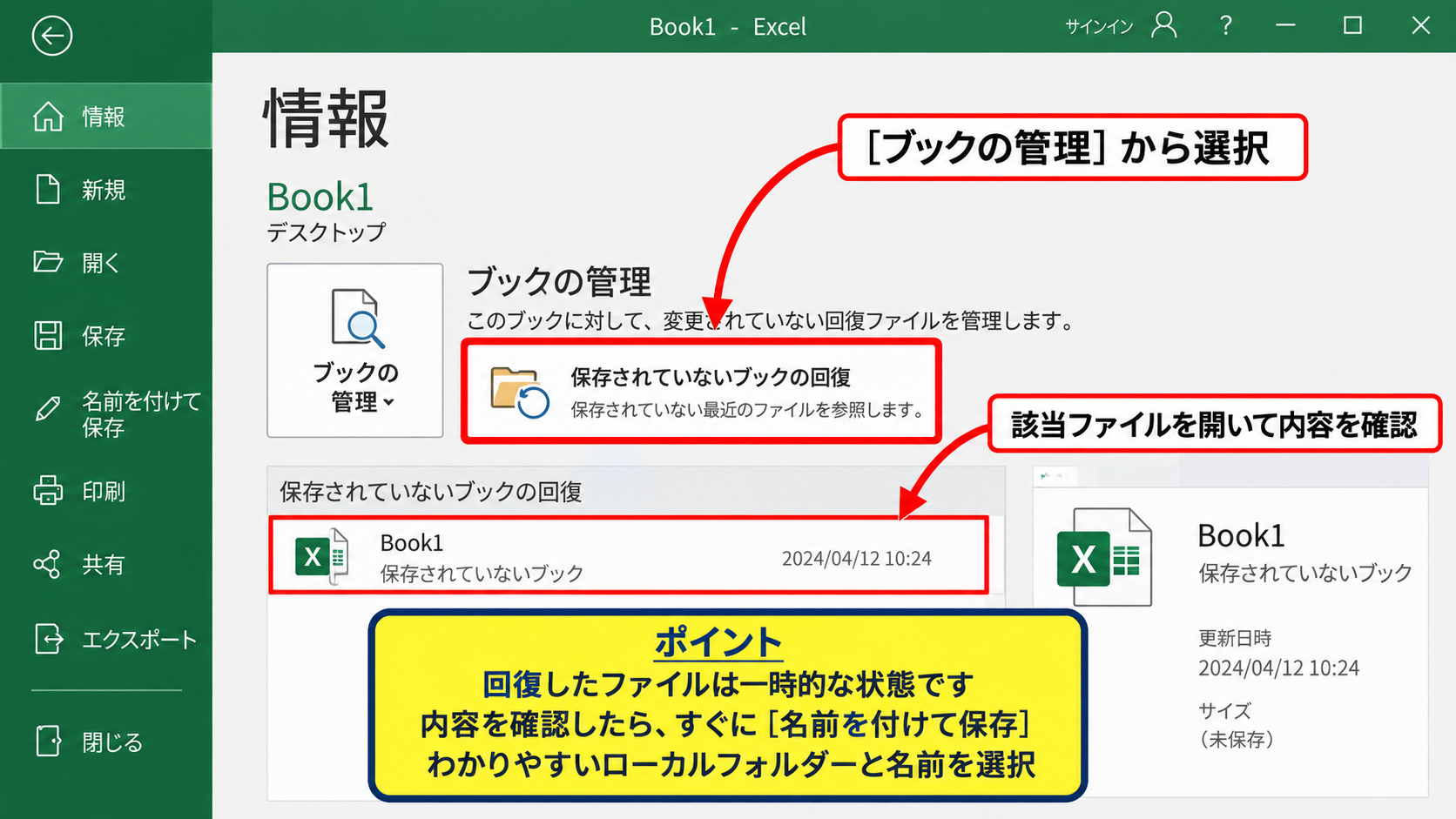Expand the ブックの管理 dropdown button
Screen dimensions: 1456x819
[355, 350]
